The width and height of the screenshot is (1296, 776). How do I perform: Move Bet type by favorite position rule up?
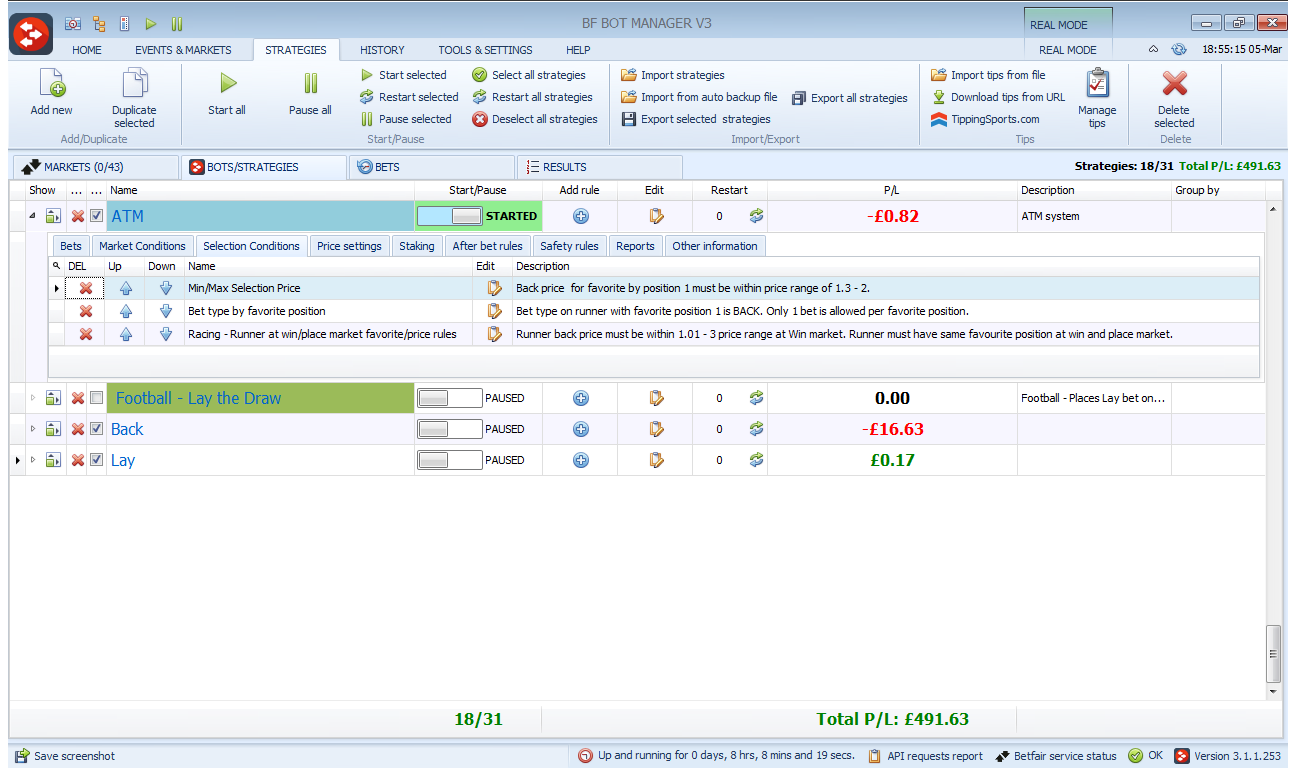pos(126,311)
